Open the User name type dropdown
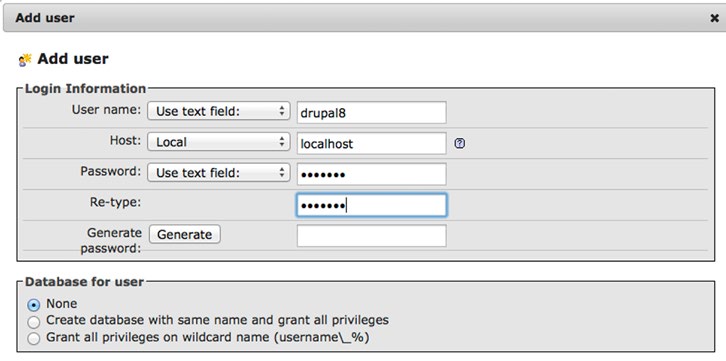The image size is (726, 361). (x=219, y=111)
